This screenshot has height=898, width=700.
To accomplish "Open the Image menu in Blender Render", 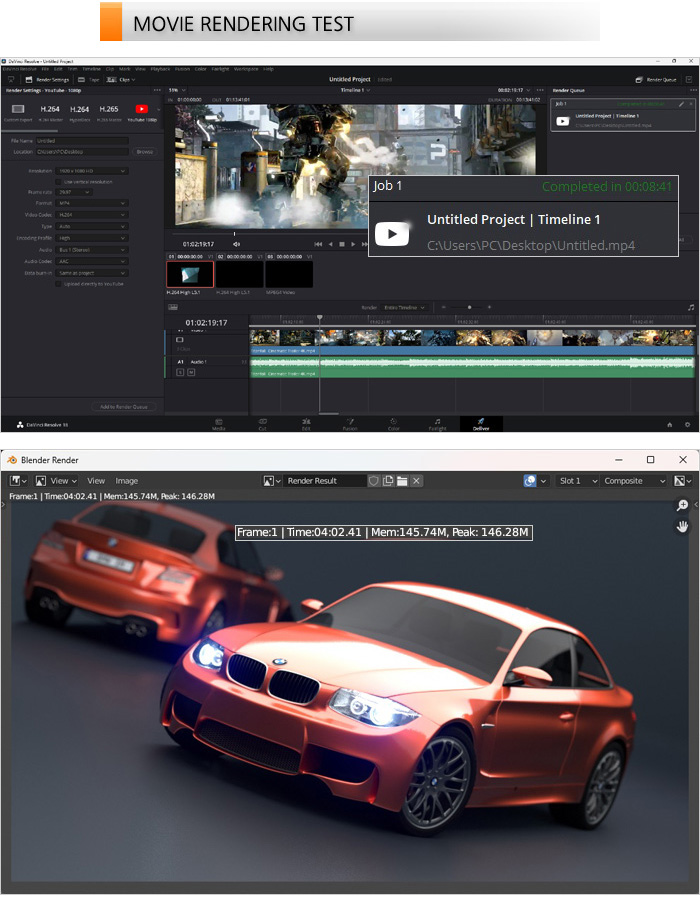I will pos(127,481).
